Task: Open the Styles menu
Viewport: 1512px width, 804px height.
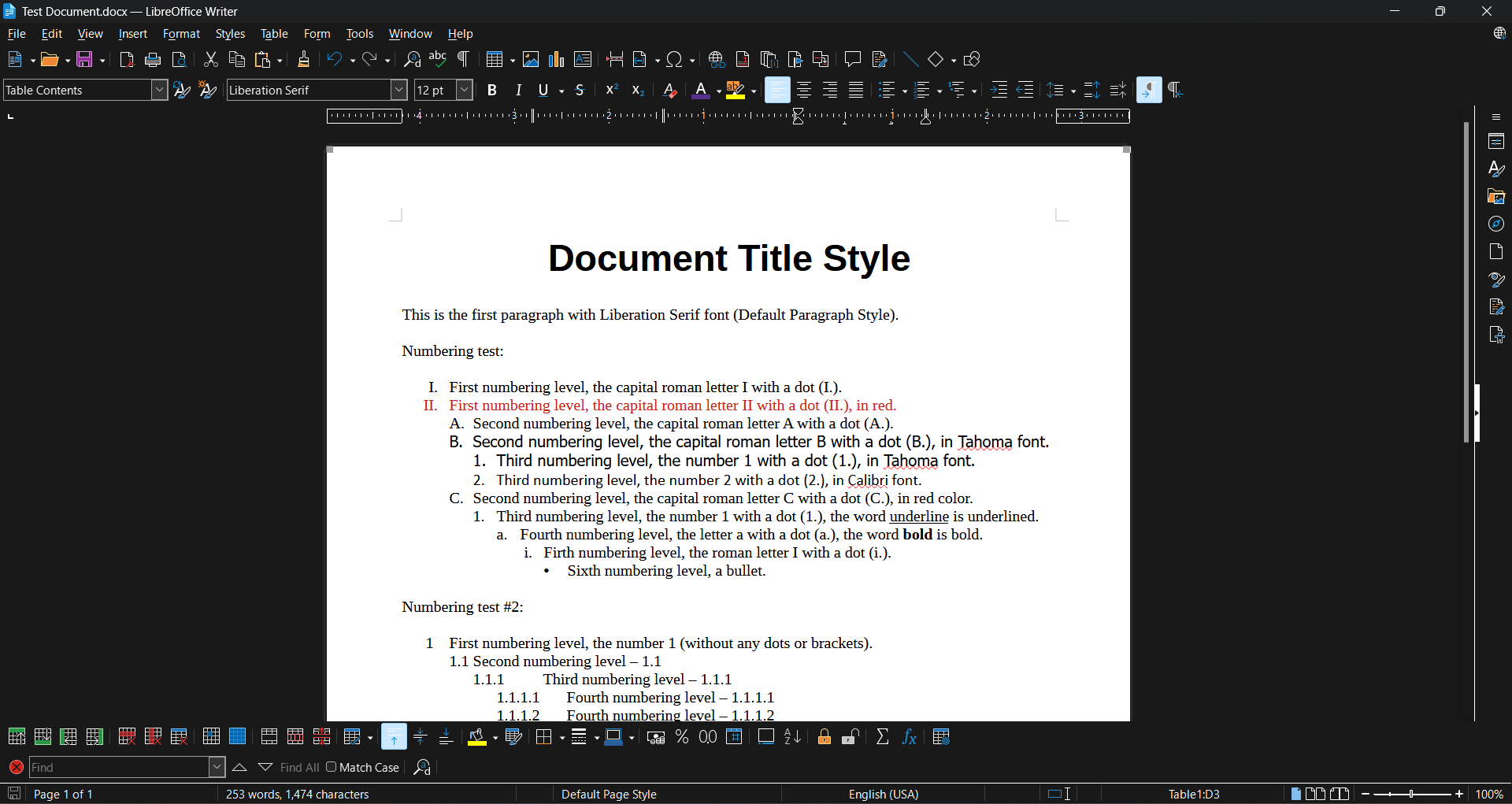Action: [x=230, y=34]
